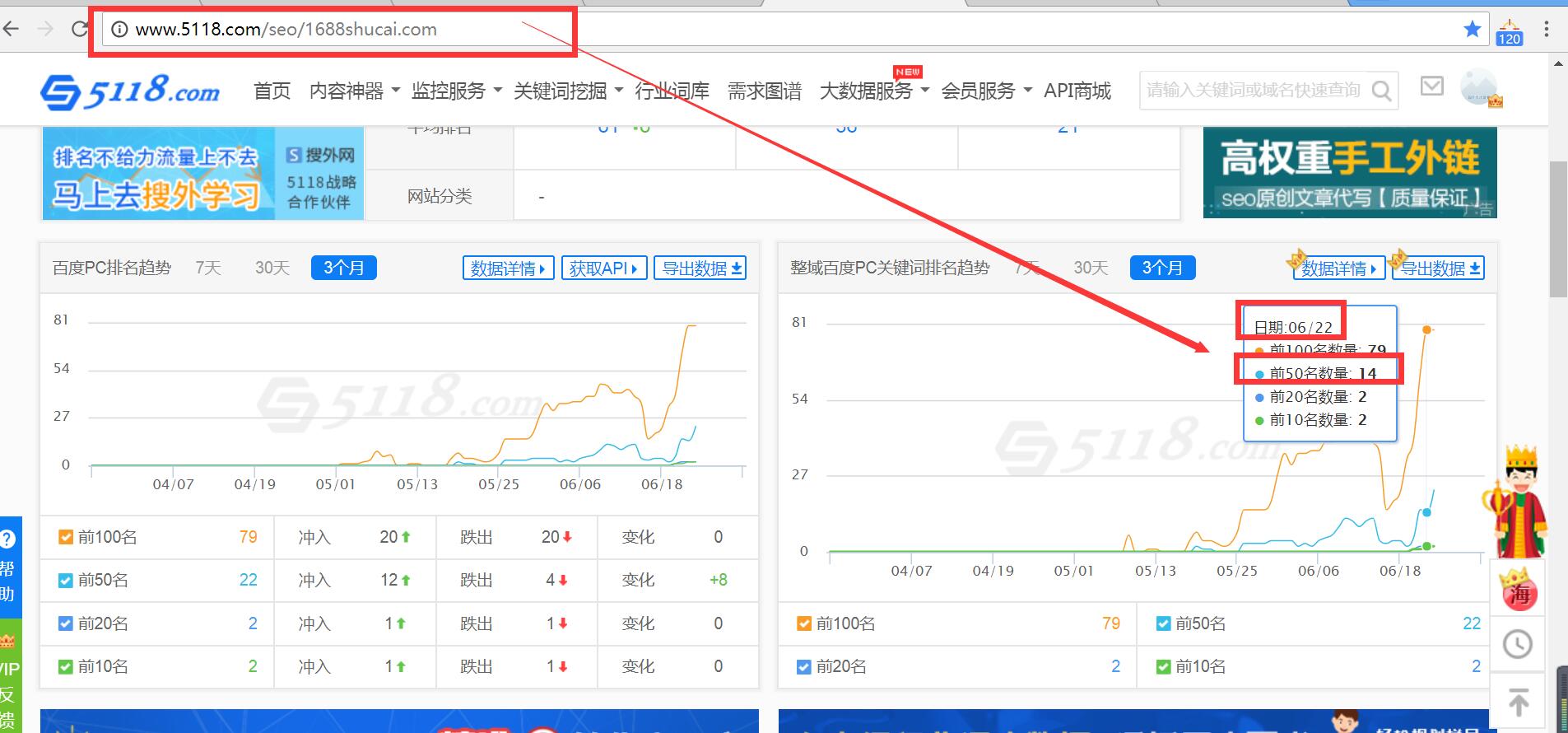The width and height of the screenshot is (1568, 733).
Task: Open the mail envelope icon
Action: [1432, 86]
